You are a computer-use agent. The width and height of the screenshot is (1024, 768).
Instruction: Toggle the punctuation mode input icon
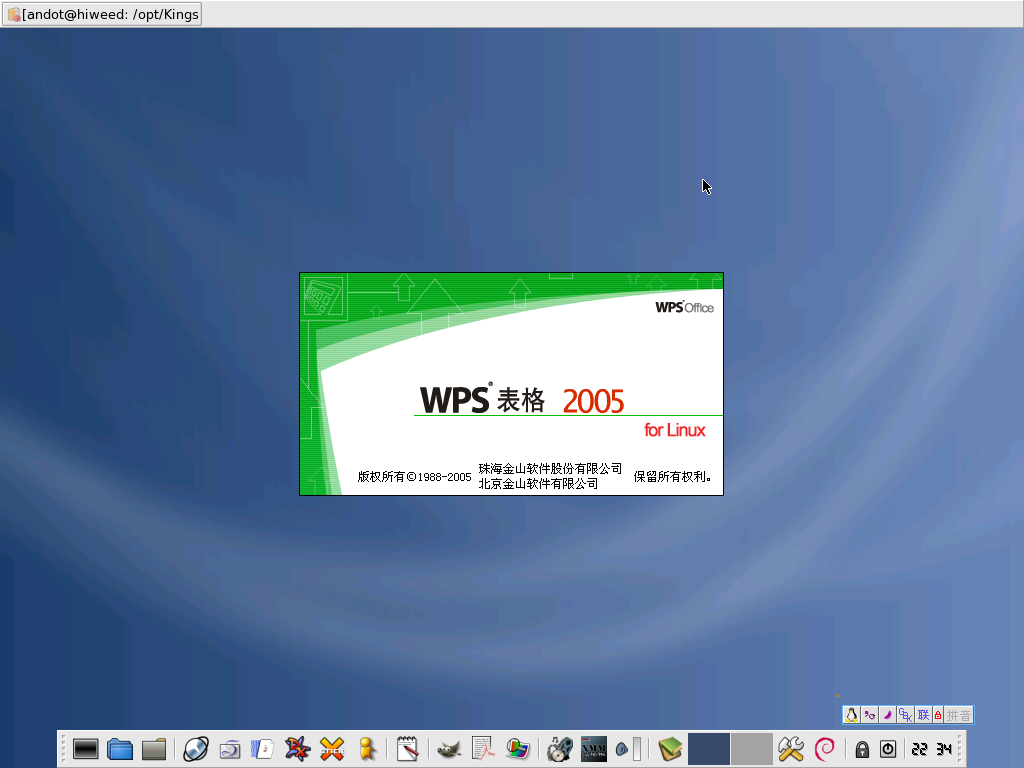point(869,715)
